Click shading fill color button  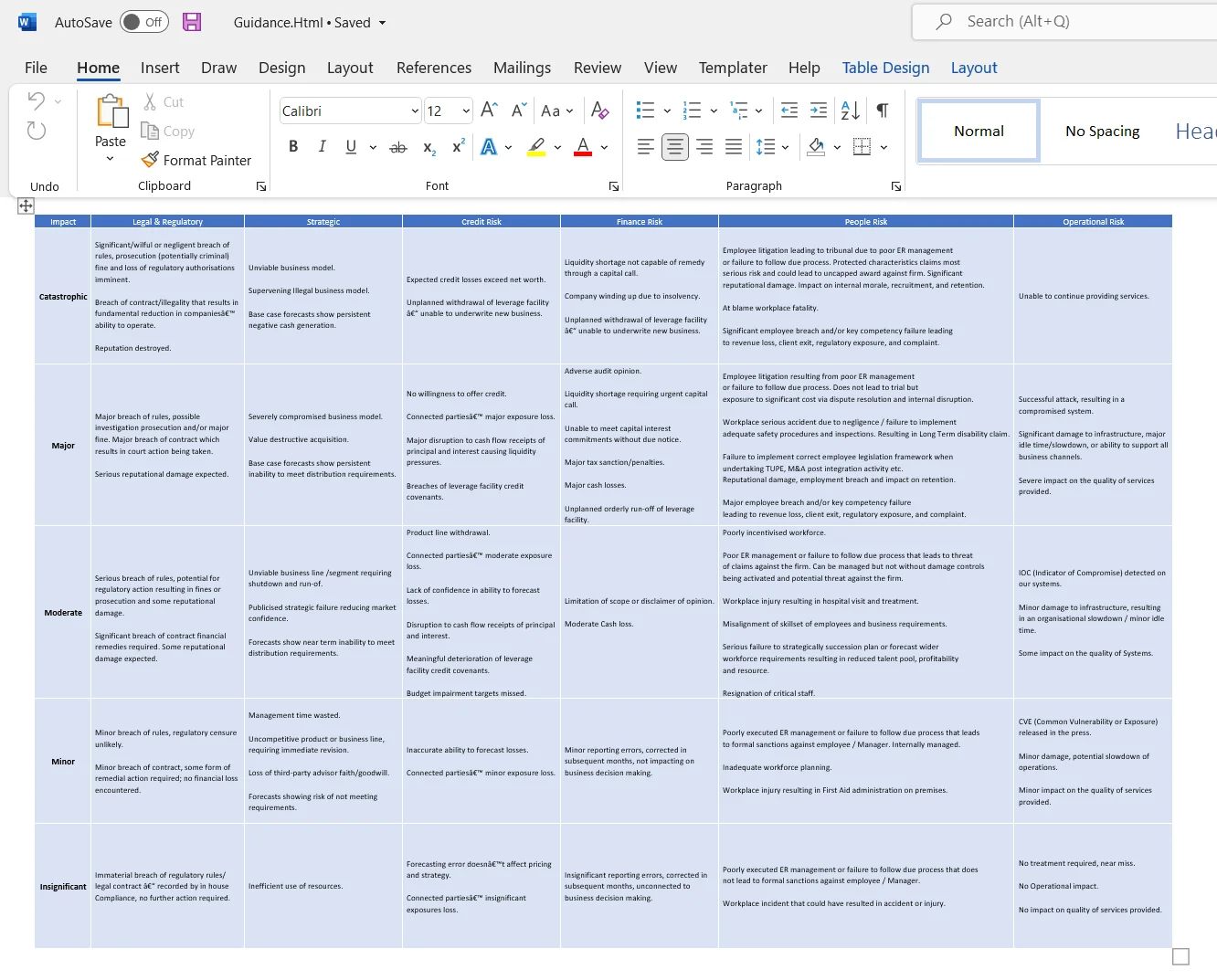tap(816, 146)
